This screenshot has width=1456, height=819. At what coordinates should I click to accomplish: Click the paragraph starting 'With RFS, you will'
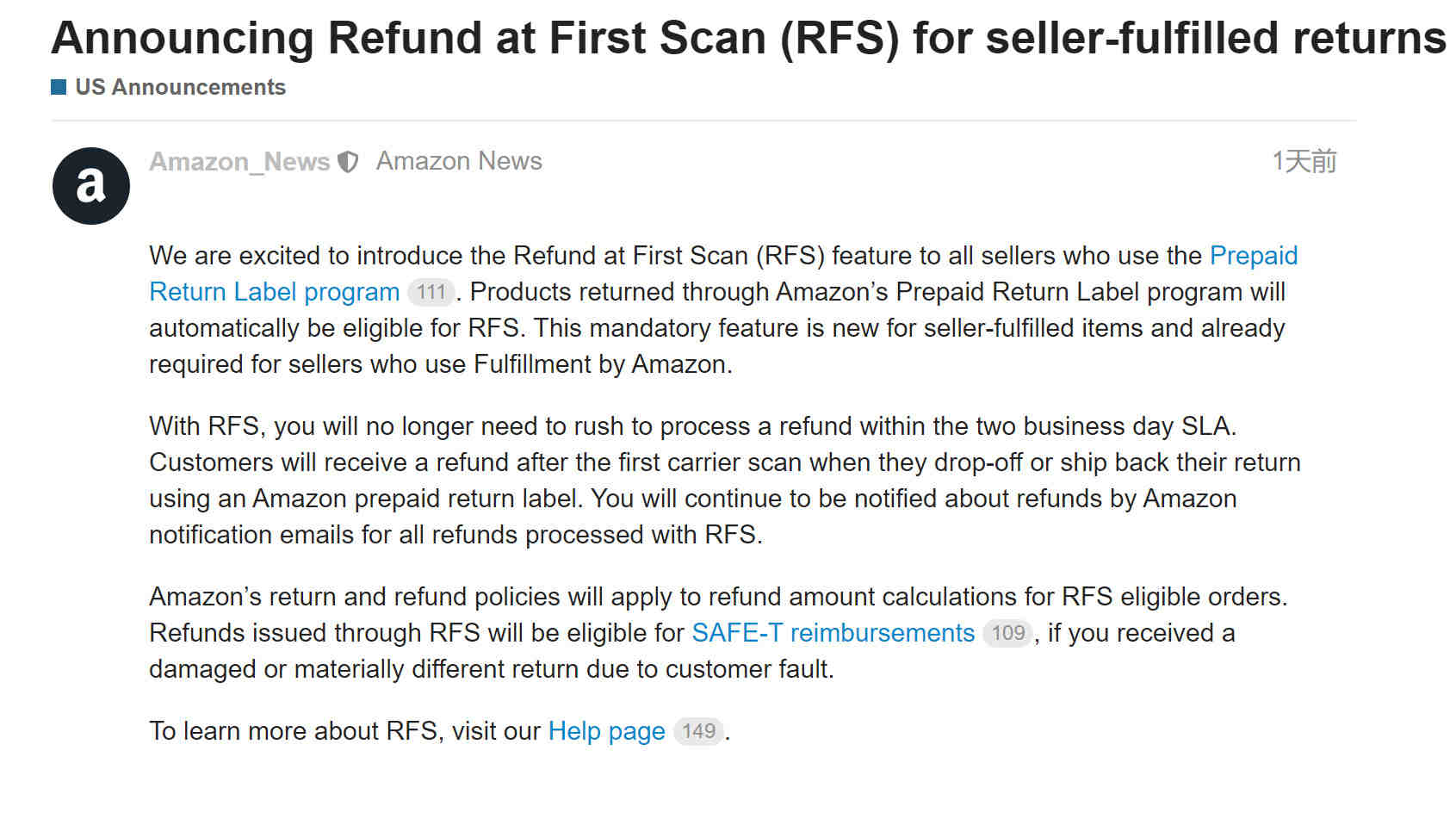point(725,481)
